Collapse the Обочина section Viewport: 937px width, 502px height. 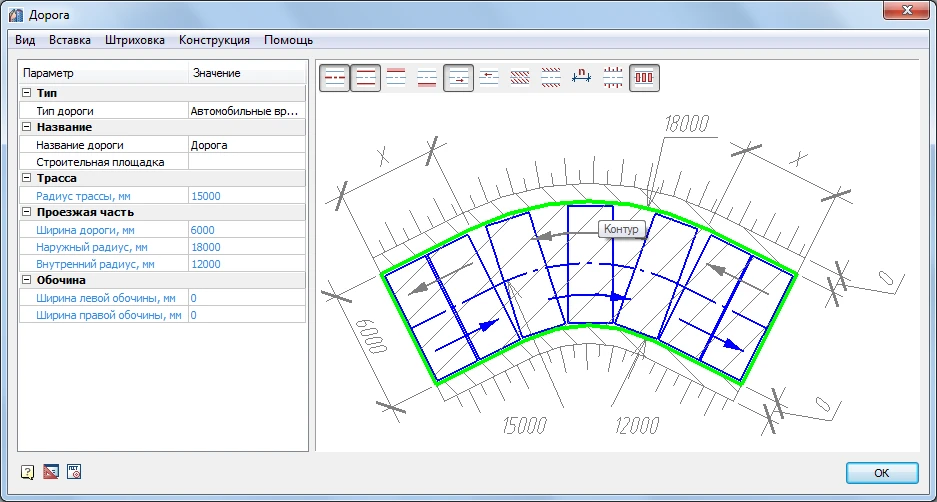tap(26, 280)
